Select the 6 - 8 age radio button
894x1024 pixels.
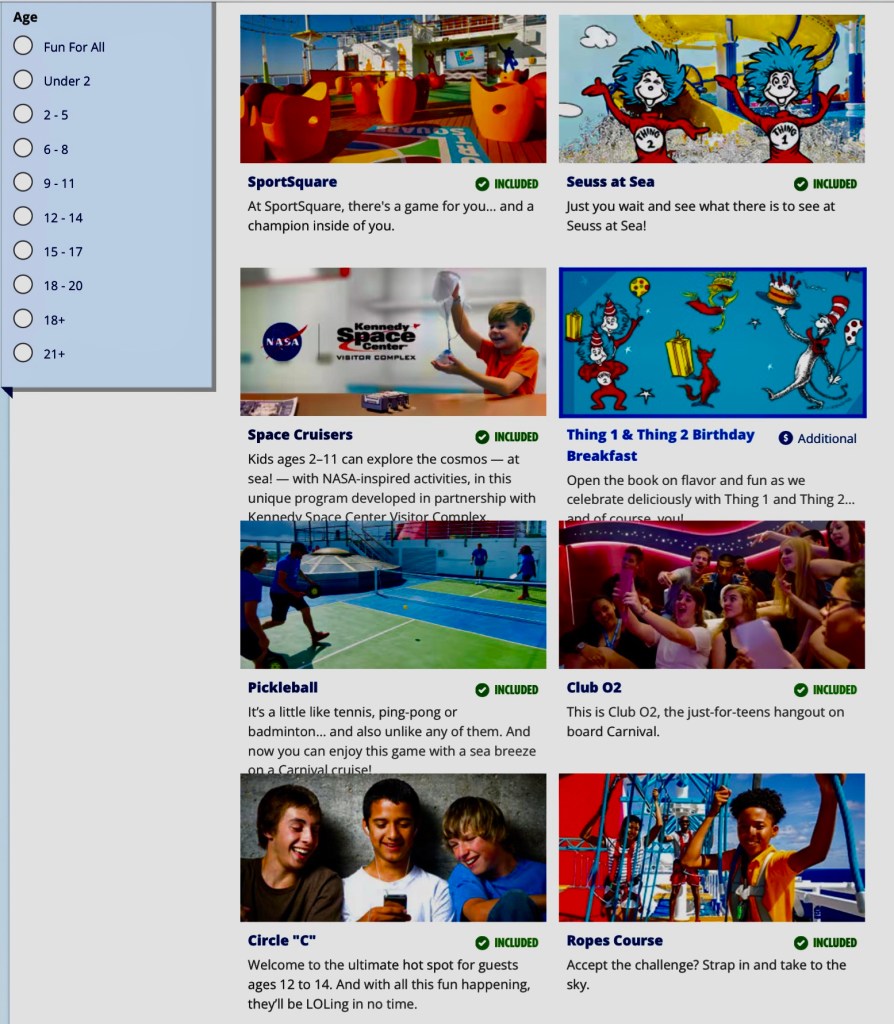(x=23, y=148)
